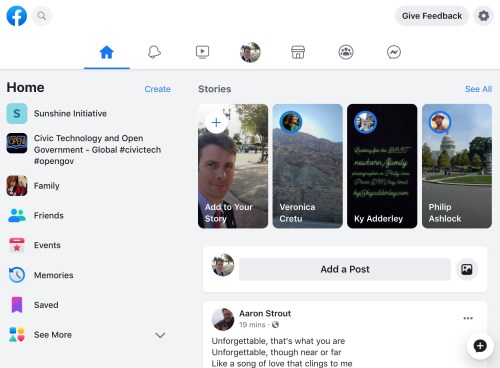Viewport: 500px width, 368px height.
Task: Click the floating black plus button
Action: pos(480,346)
